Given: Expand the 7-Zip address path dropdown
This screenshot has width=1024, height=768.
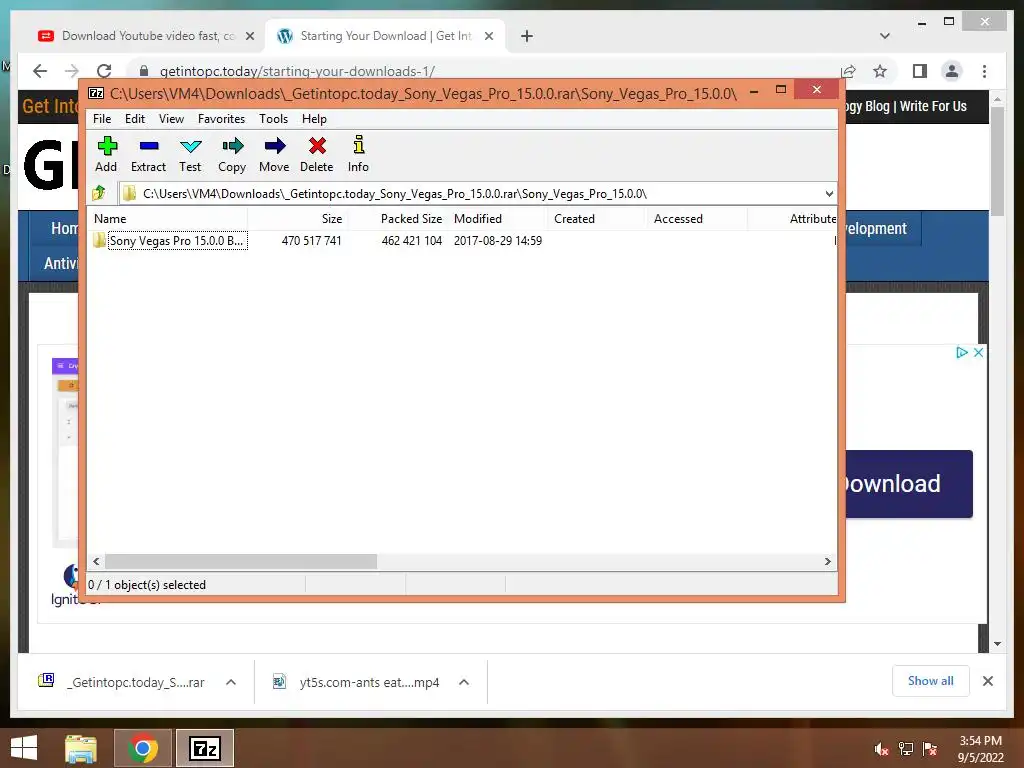Looking at the screenshot, I should [829, 194].
